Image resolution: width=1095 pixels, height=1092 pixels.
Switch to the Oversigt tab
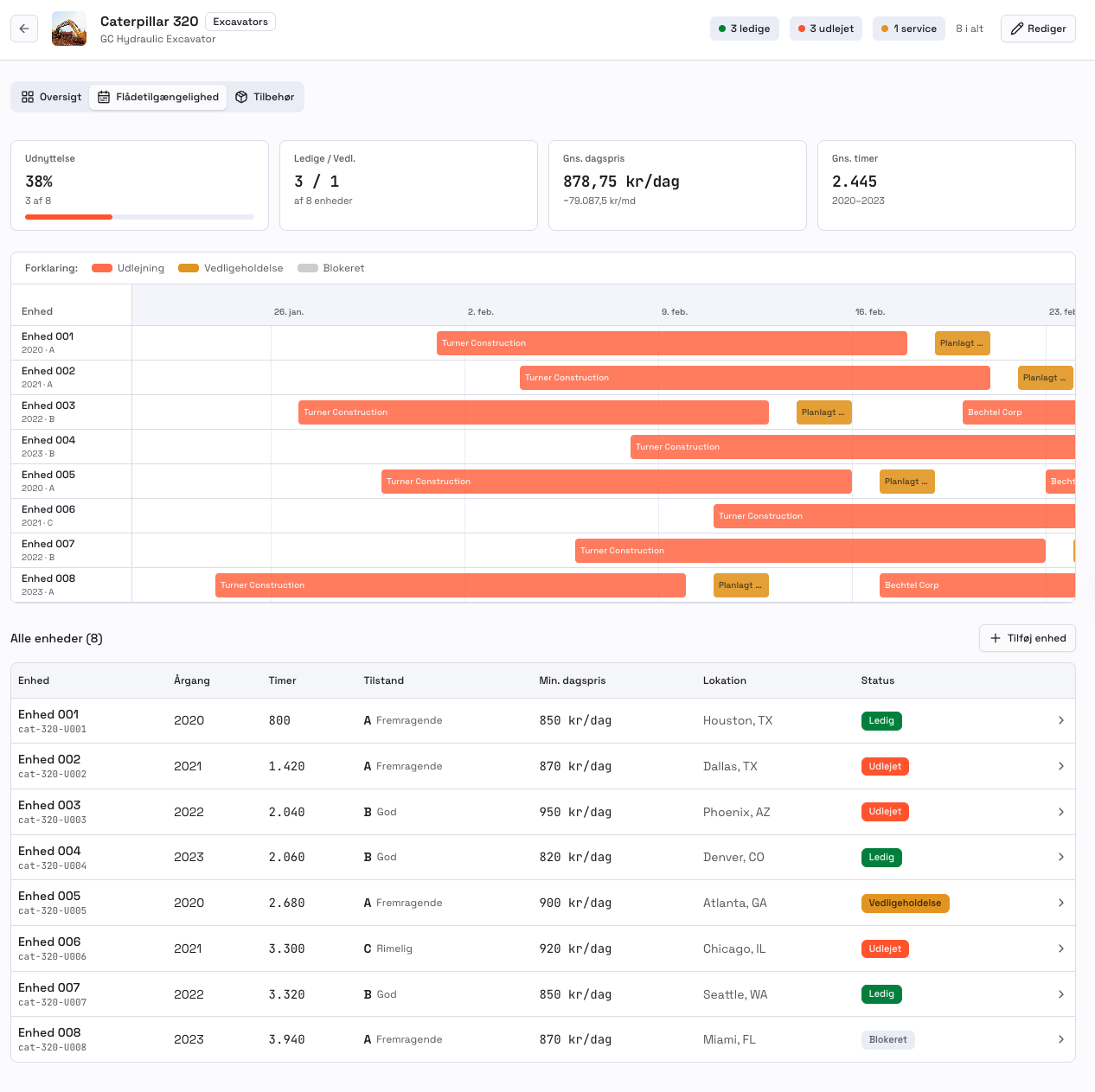pyautogui.click(x=52, y=97)
